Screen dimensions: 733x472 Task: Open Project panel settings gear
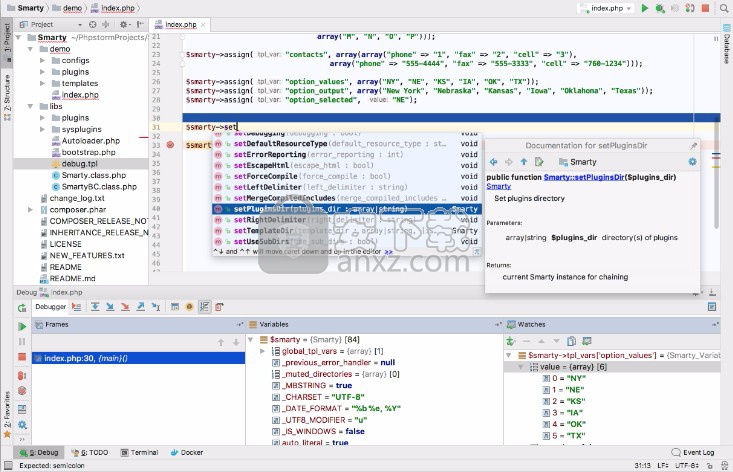point(123,24)
